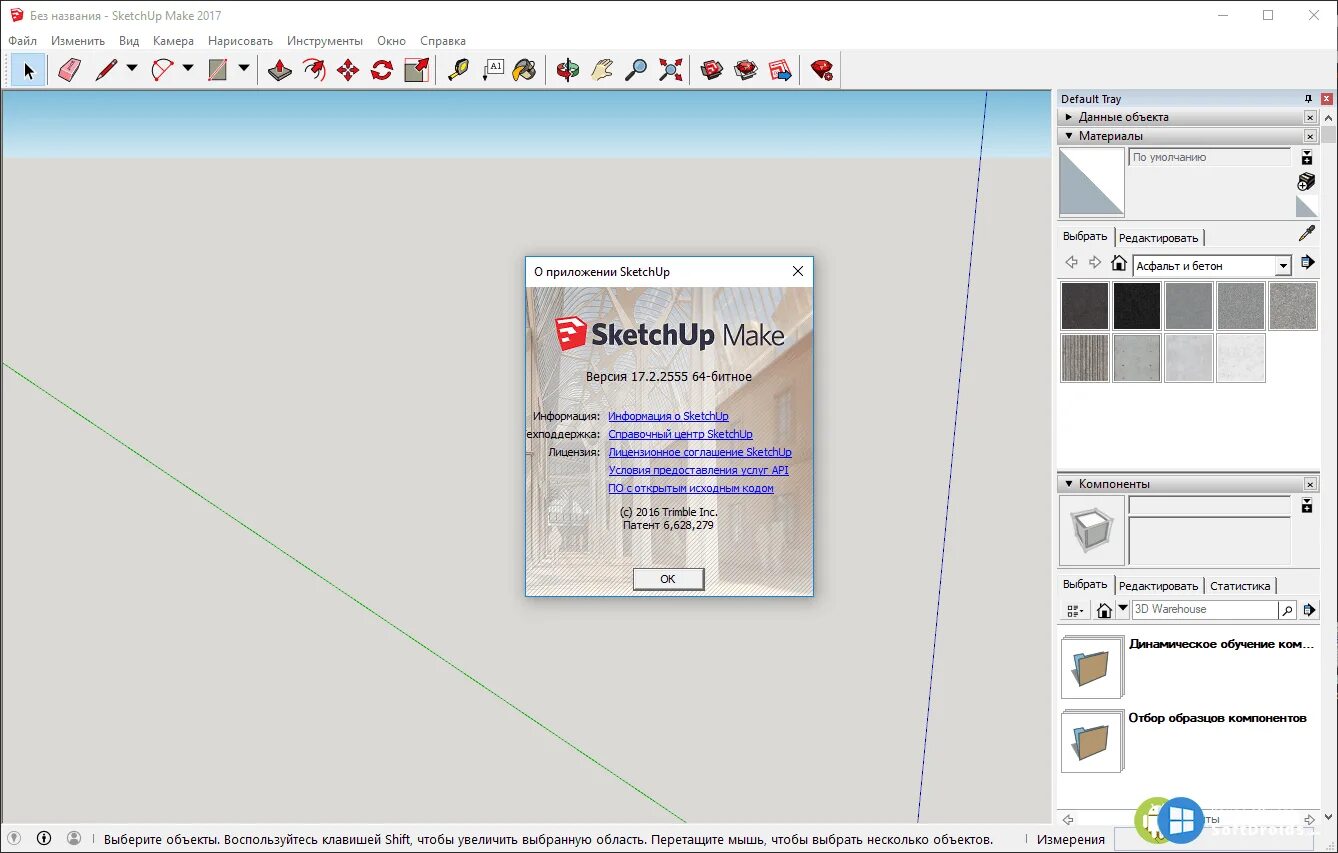Activate the Arc tool
Image resolution: width=1338 pixels, height=853 pixels.
point(162,70)
